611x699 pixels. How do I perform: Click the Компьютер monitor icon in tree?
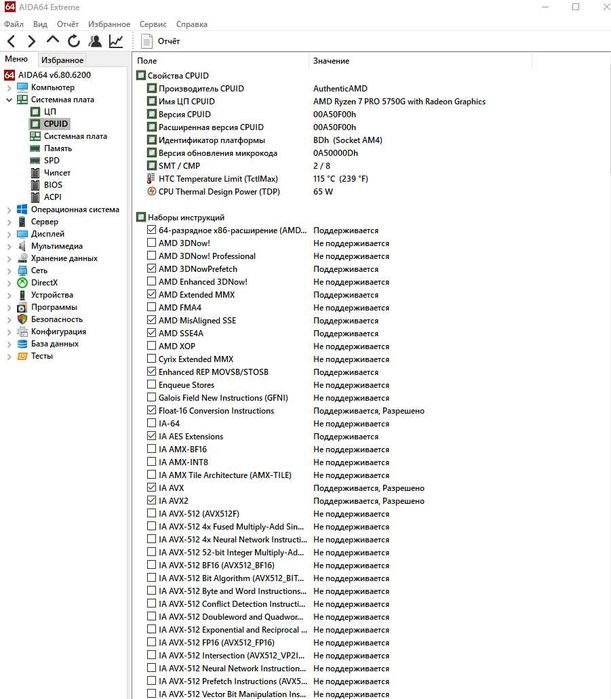coord(22,87)
